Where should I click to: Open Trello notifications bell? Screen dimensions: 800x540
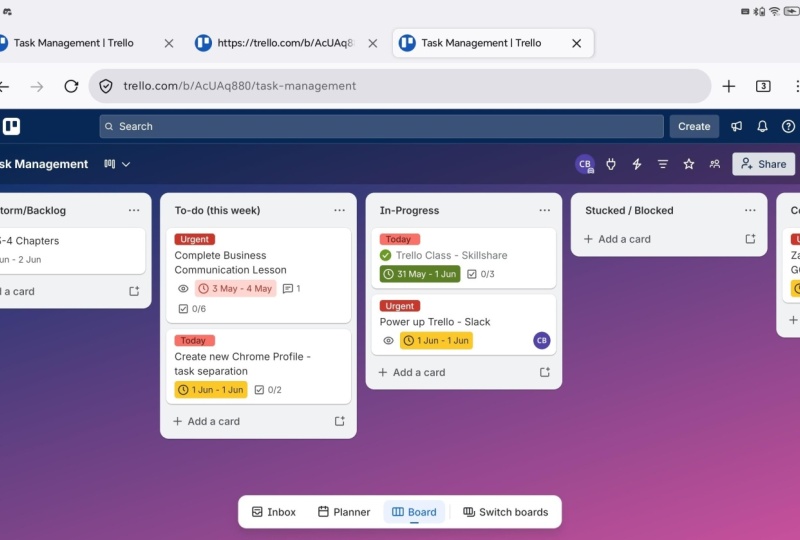click(x=762, y=126)
